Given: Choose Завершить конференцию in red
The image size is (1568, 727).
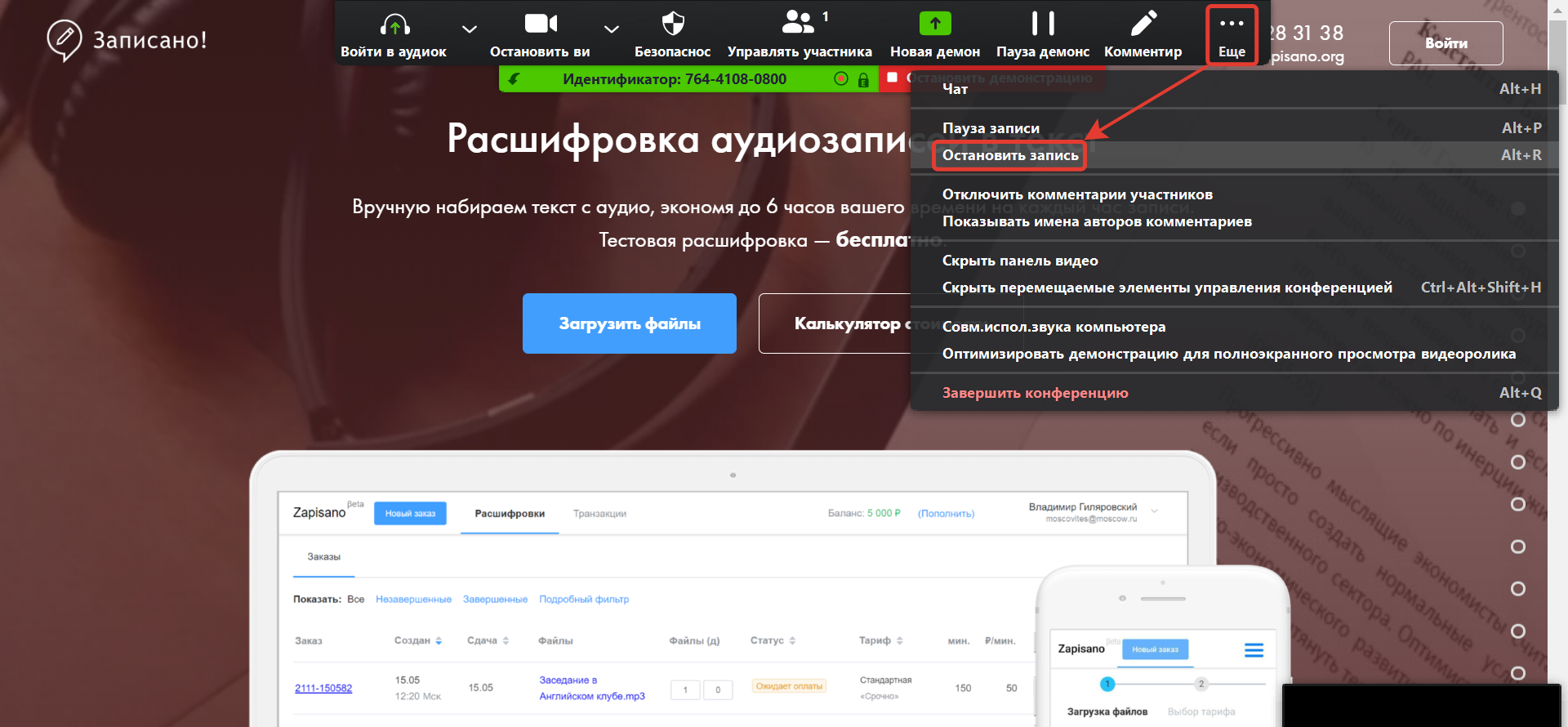Looking at the screenshot, I should point(1235,393).
